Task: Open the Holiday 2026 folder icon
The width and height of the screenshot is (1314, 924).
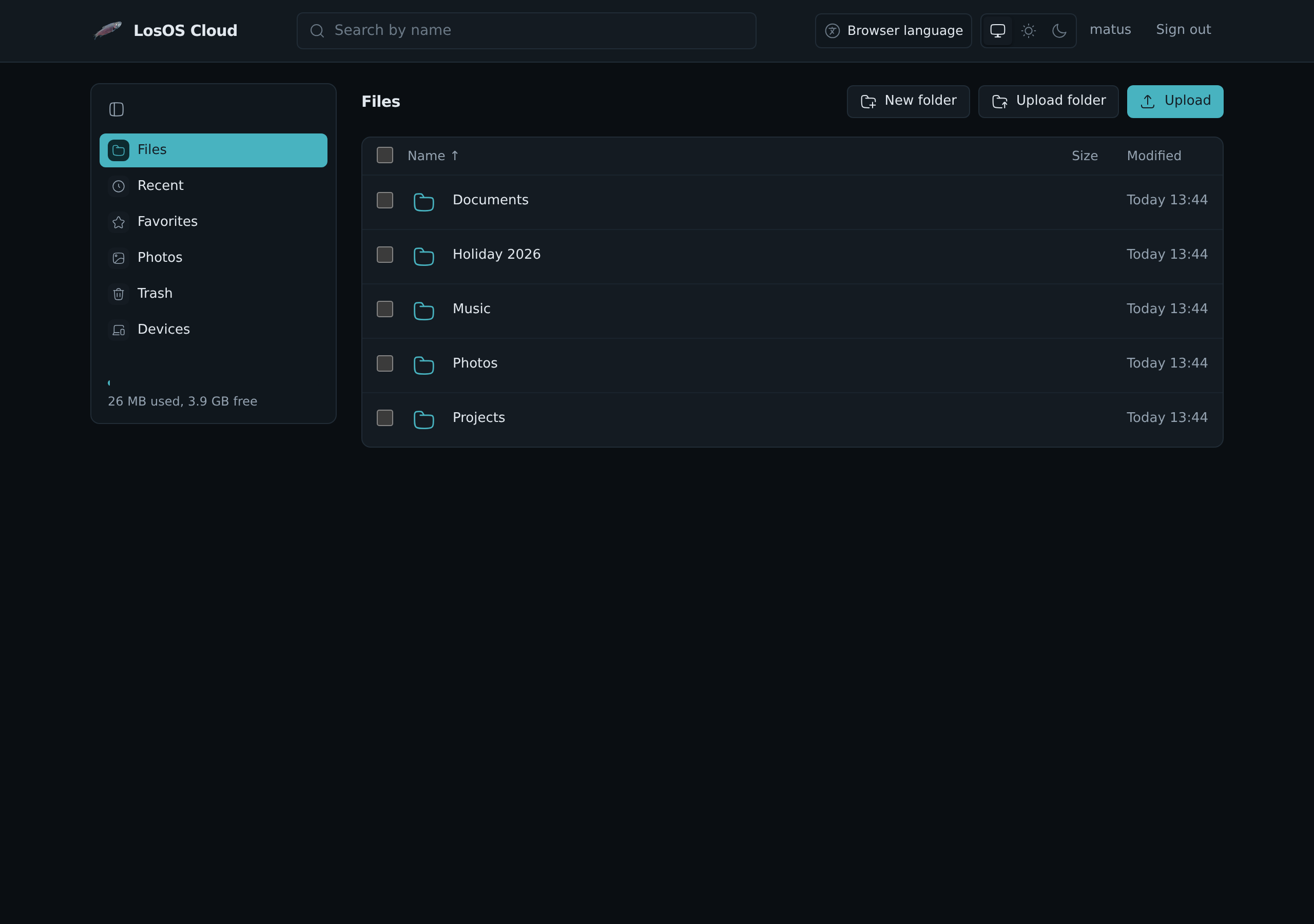Action: click(423, 256)
